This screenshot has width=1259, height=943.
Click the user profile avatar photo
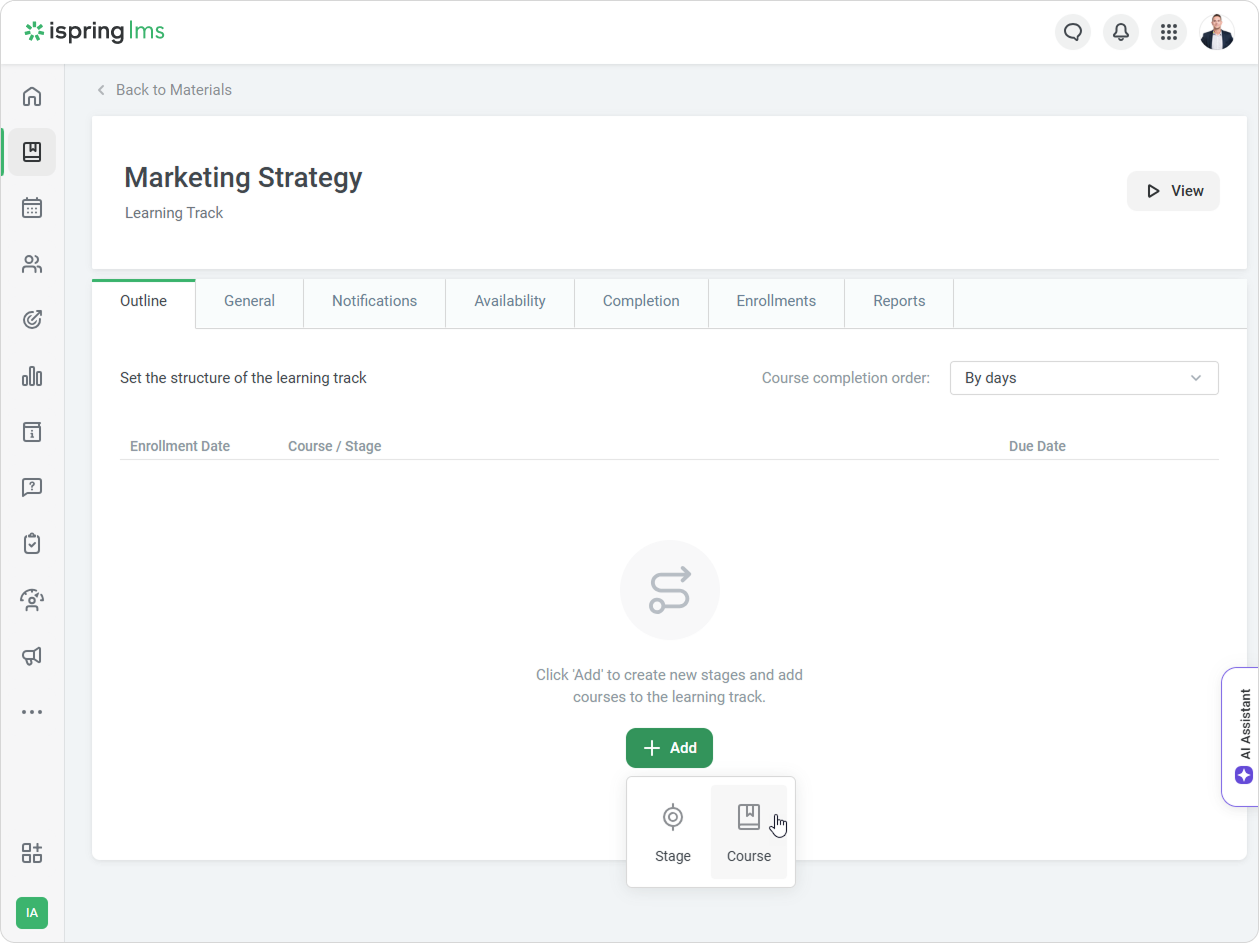coord(1217,32)
